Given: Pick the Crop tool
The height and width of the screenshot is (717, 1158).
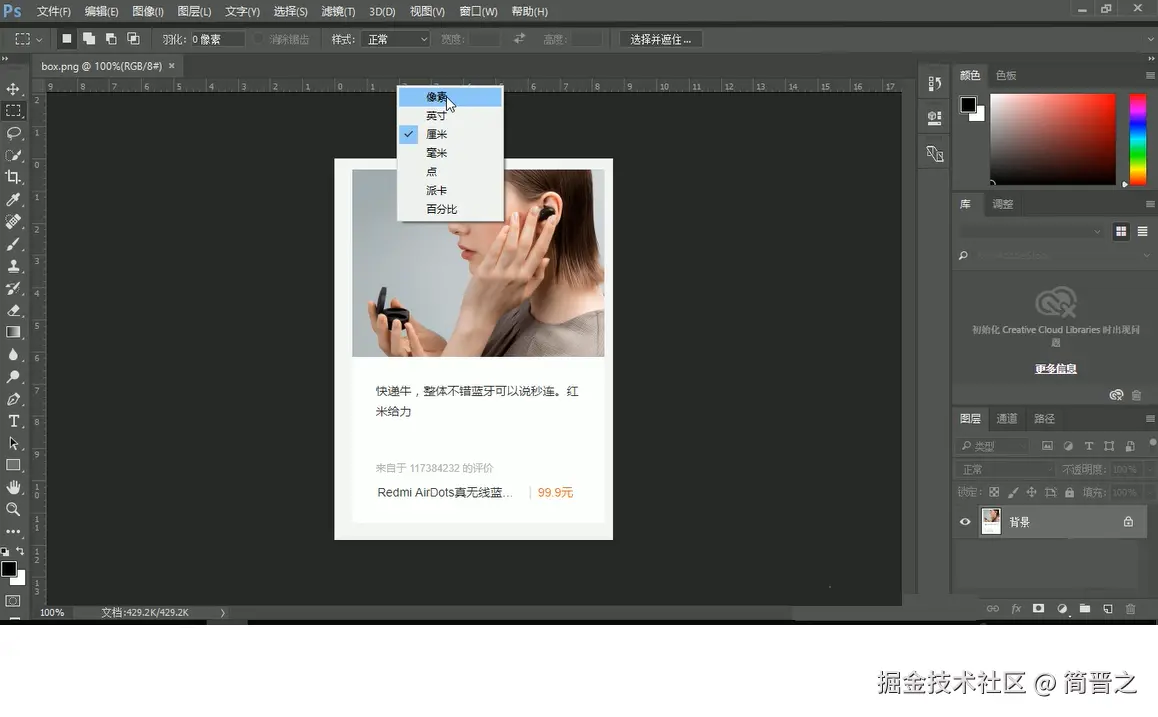Looking at the screenshot, I should (13, 177).
